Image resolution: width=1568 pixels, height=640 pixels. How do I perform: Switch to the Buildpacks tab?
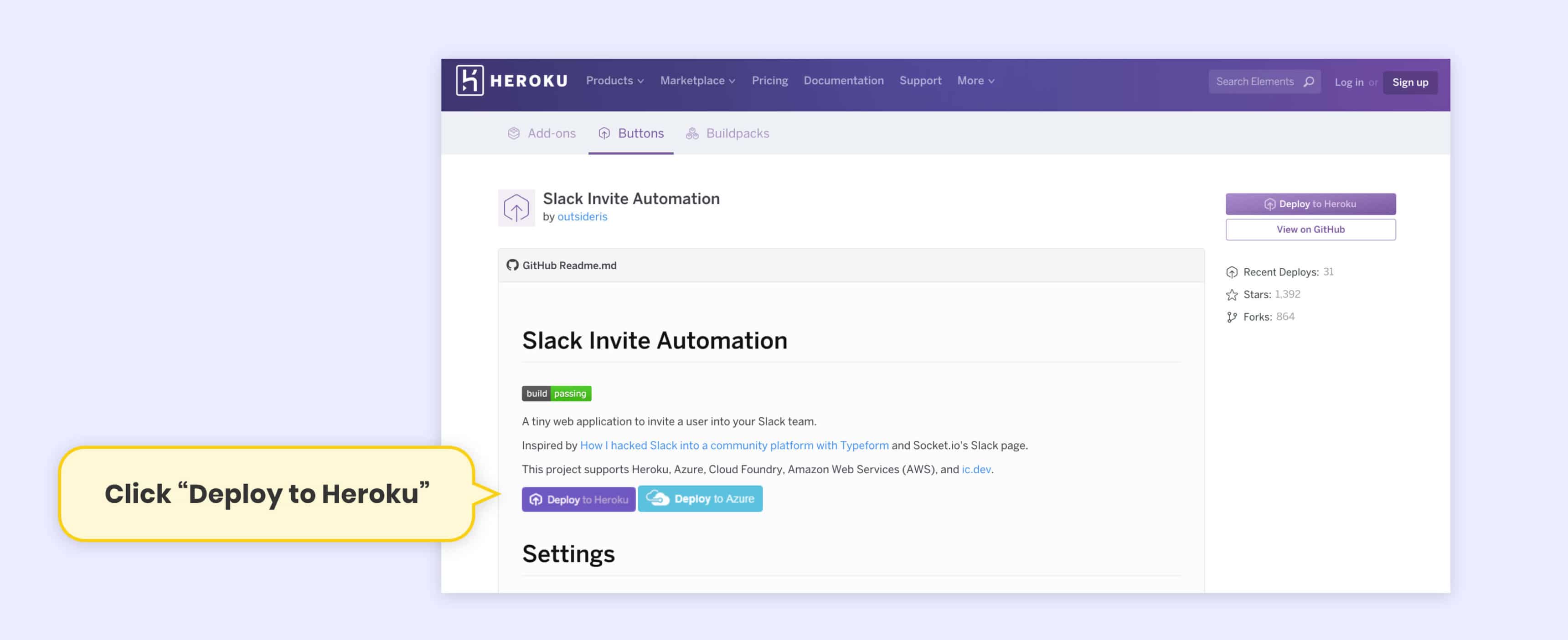728,133
